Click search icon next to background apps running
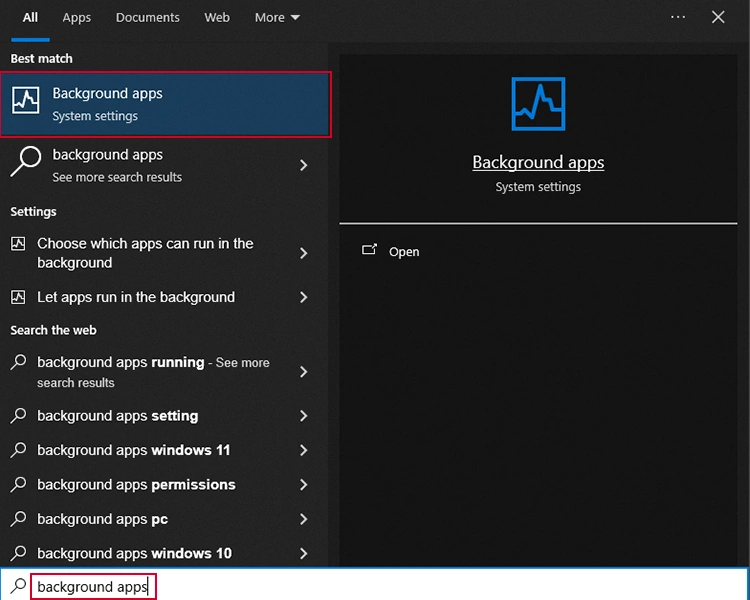This screenshot has width=750, height=600. tap(18, 362)
